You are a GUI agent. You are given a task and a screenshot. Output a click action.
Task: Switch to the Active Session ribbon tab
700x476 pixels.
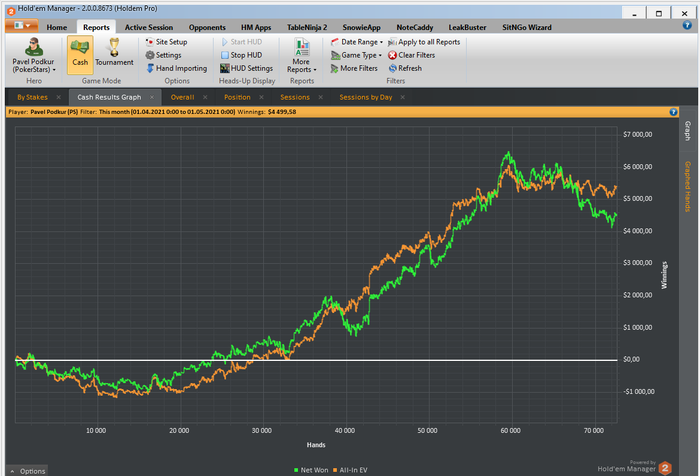pyautogui.click(x=148, y=27)
